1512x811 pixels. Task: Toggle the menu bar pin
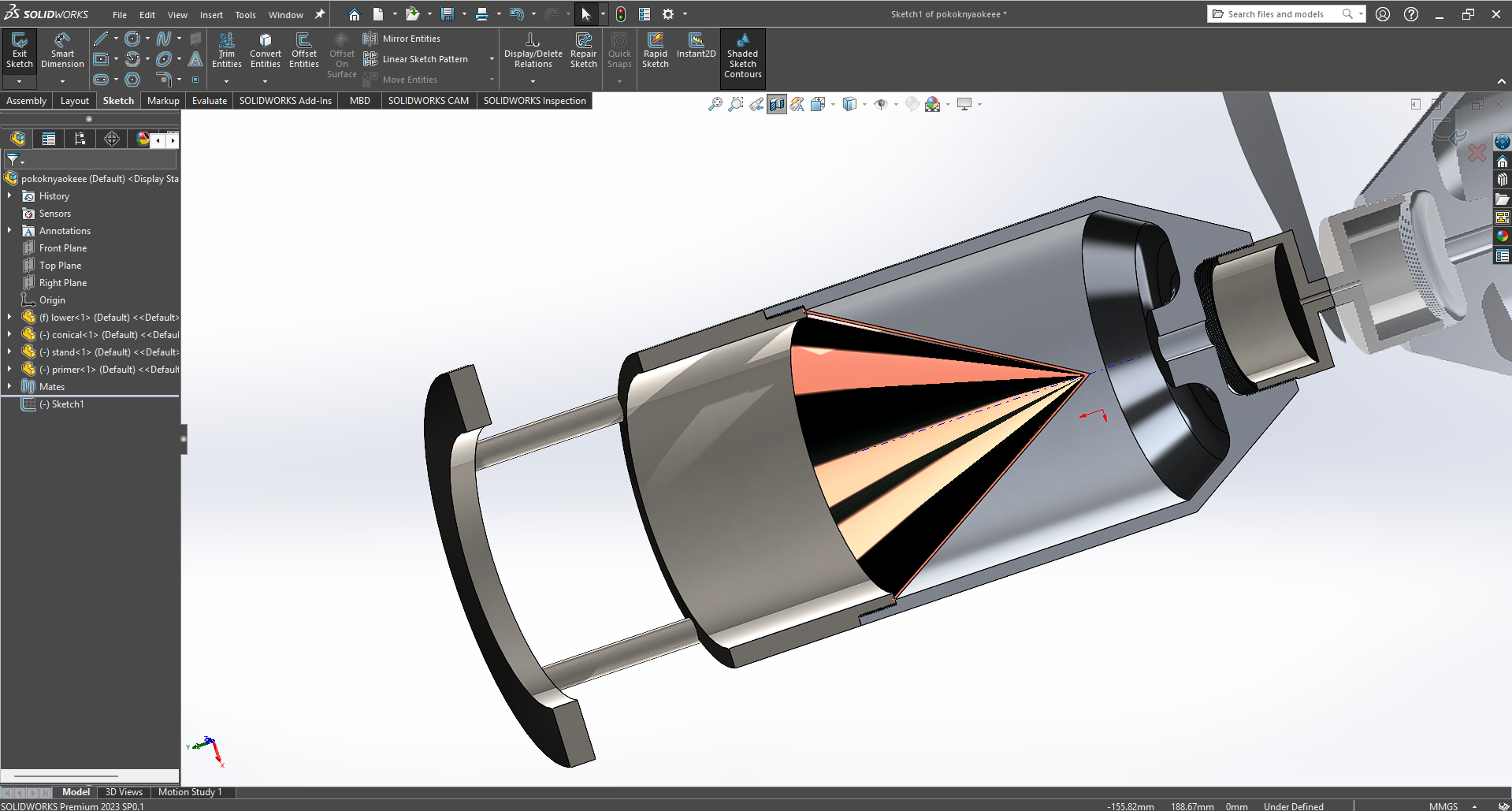click(320, 14)
